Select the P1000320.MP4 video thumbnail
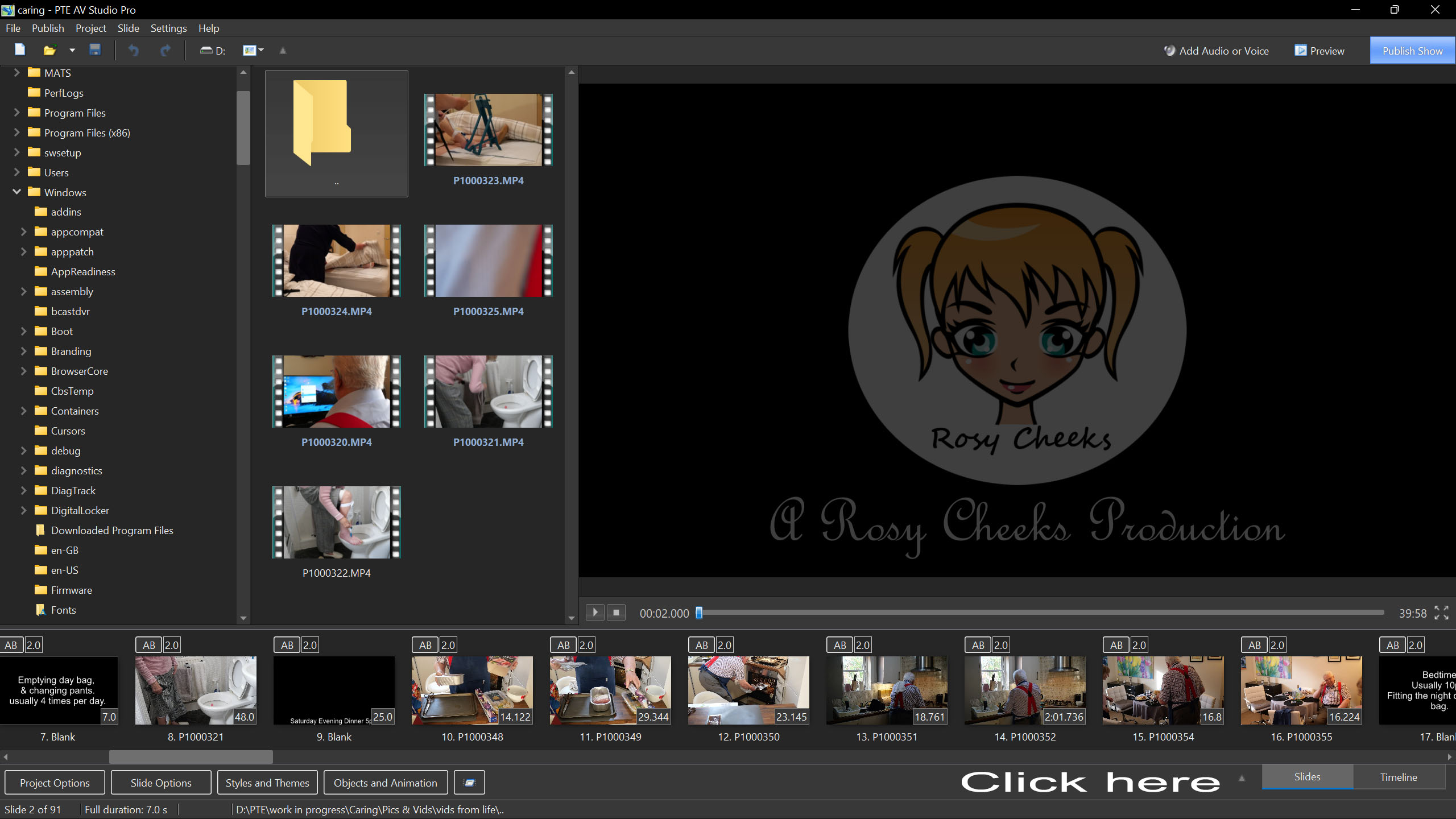 (x=337, y=392)
